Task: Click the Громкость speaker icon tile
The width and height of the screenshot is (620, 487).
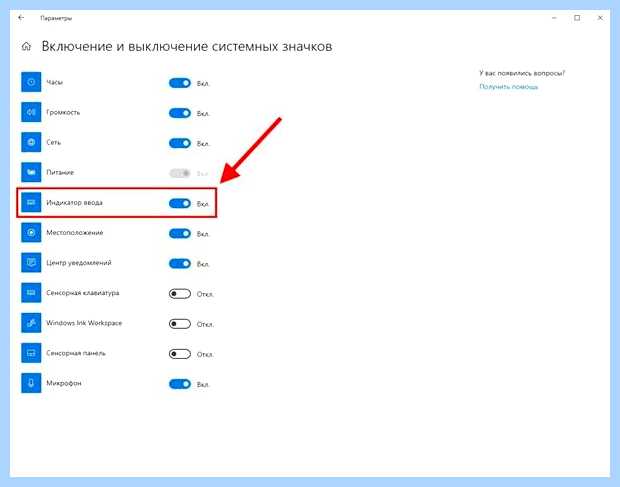Action: point(31,112)
